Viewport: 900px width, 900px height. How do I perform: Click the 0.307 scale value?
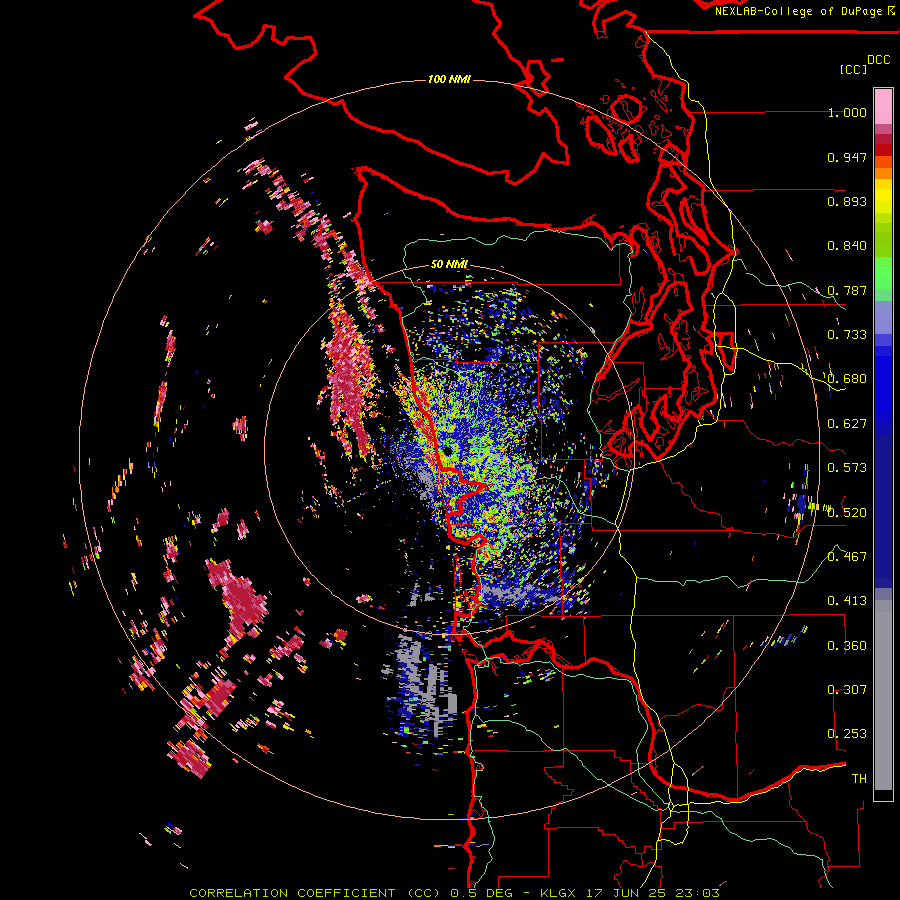click(847, 690)
